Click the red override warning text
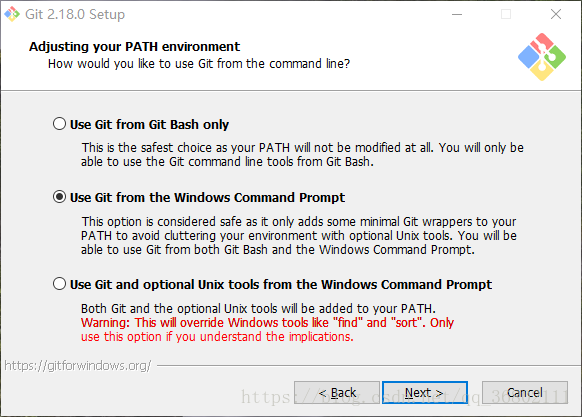Screen dimensions: 582x417 (267, 330)
